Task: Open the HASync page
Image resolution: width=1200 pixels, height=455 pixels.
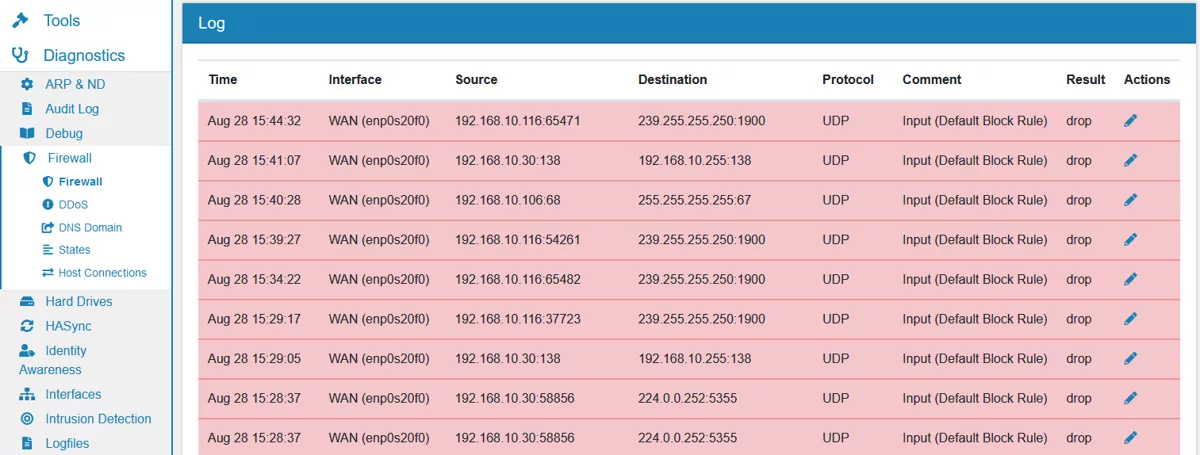Action: (x=70, y=326)
